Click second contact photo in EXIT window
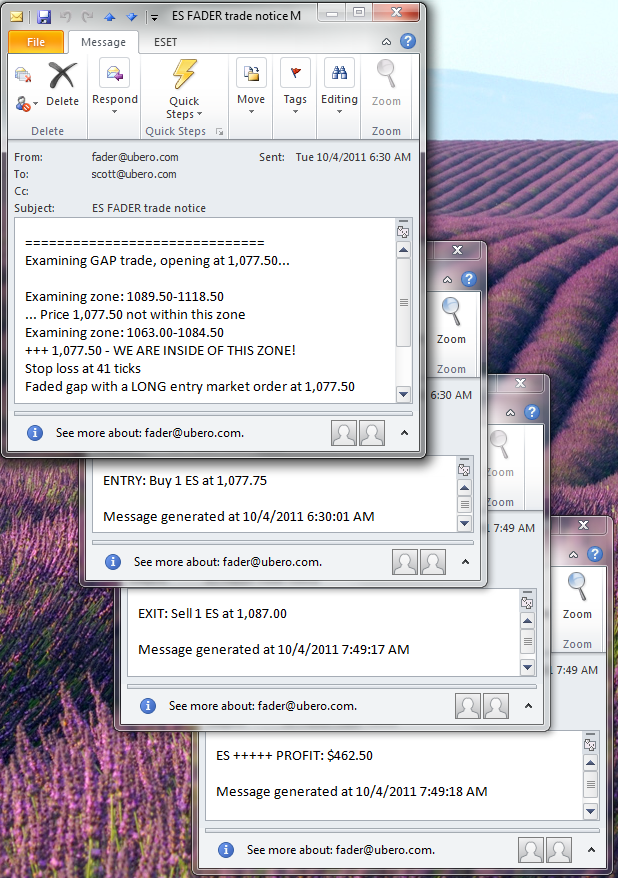Viewport: 618px width, 878px height. pyautogui.click(x=496, y=706)
